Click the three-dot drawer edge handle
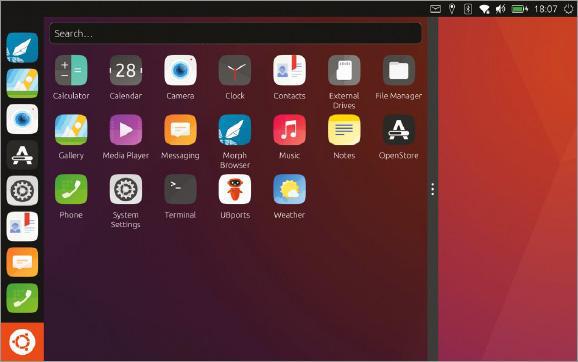The image size is (578, 362). (x=433, y=189)
